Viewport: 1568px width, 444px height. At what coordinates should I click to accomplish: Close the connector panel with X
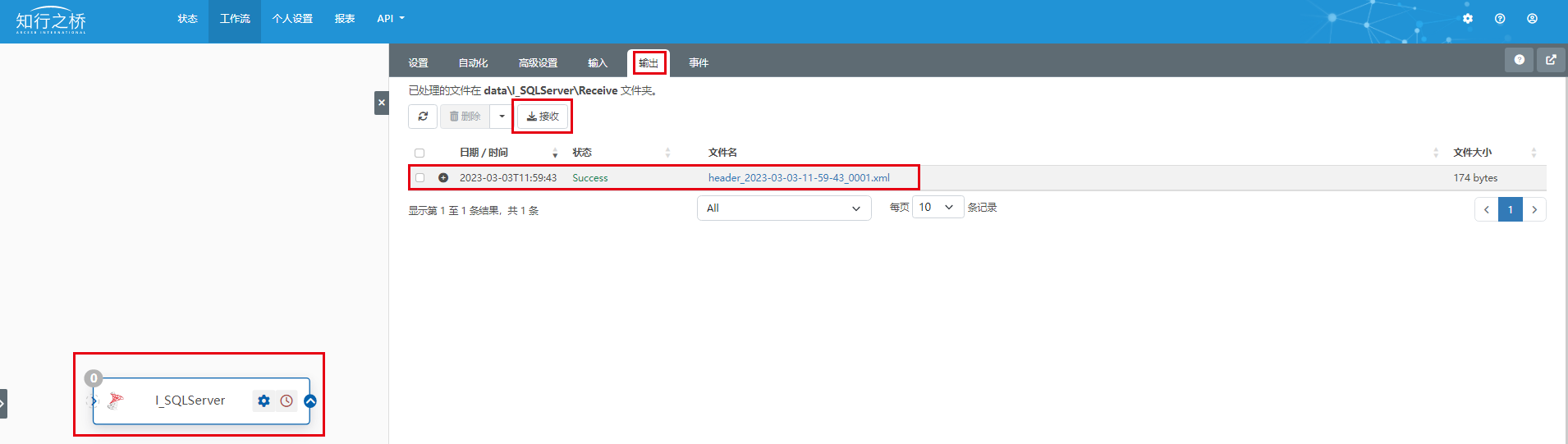point(382,103)
